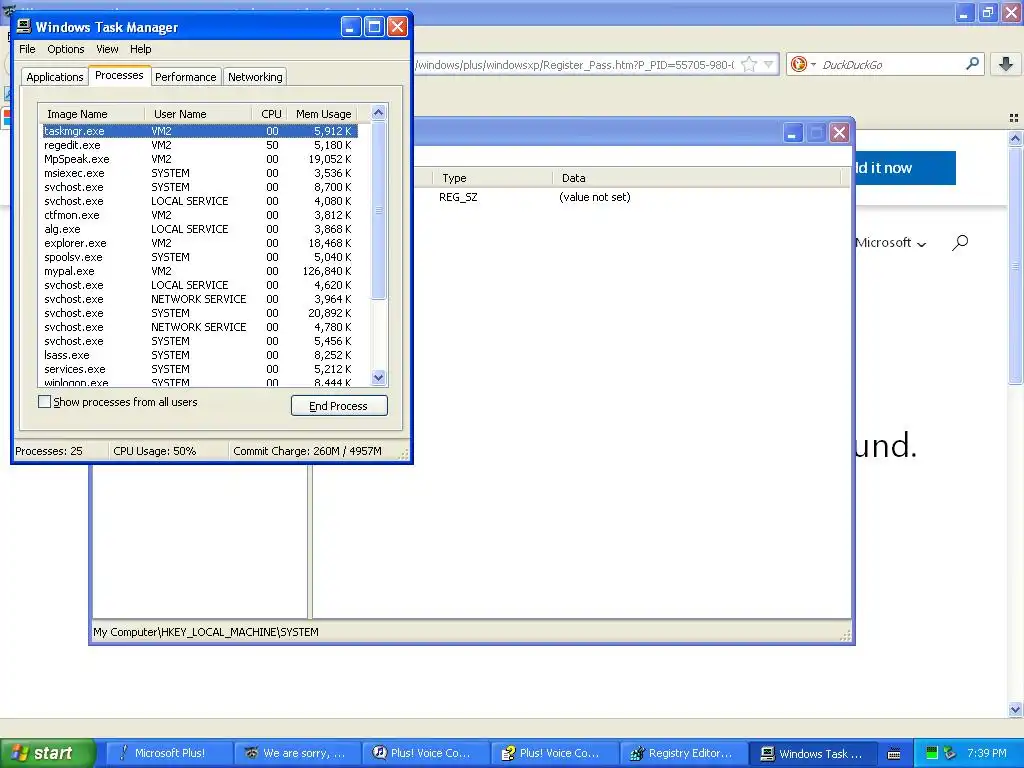Select the msiexec.exe process row

pos(199,173)
